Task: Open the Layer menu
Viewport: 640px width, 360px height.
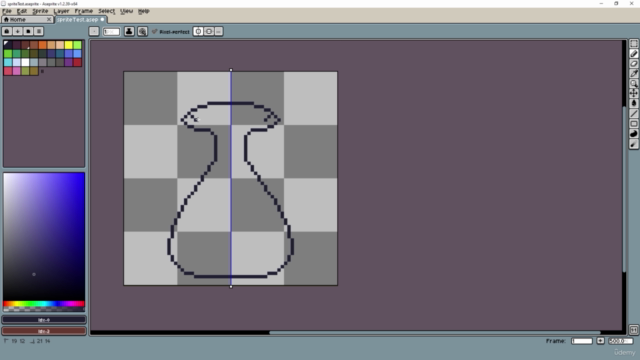Action: (61, 11)
